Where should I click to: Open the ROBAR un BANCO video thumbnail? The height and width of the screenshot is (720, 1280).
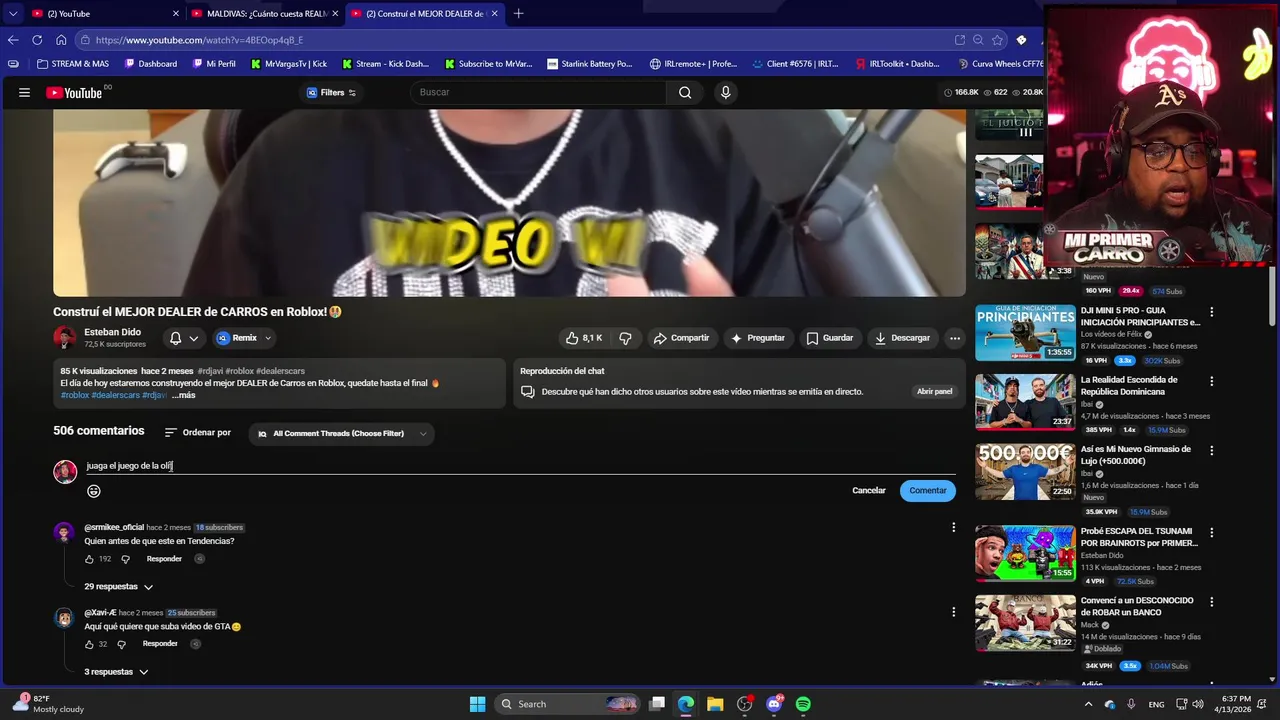[1025, 623]
